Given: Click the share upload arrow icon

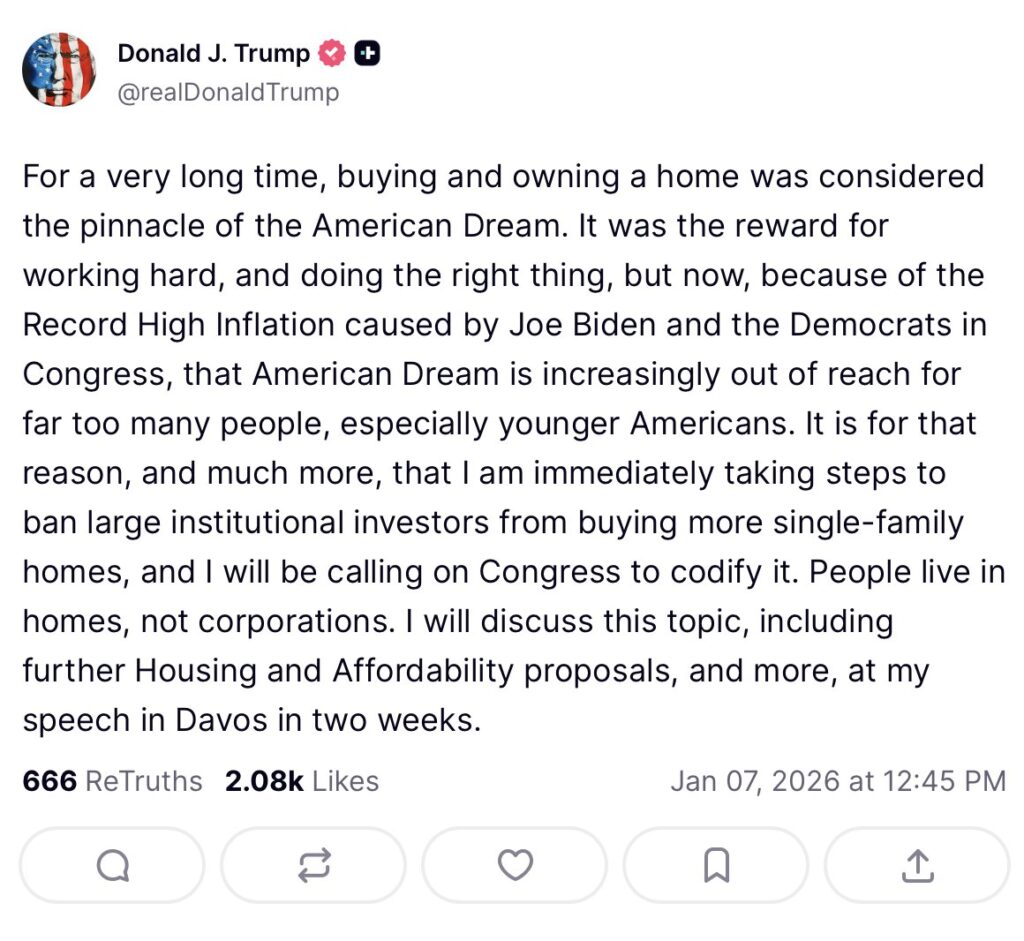Looking at the screenshot, I should click(916, 865).
